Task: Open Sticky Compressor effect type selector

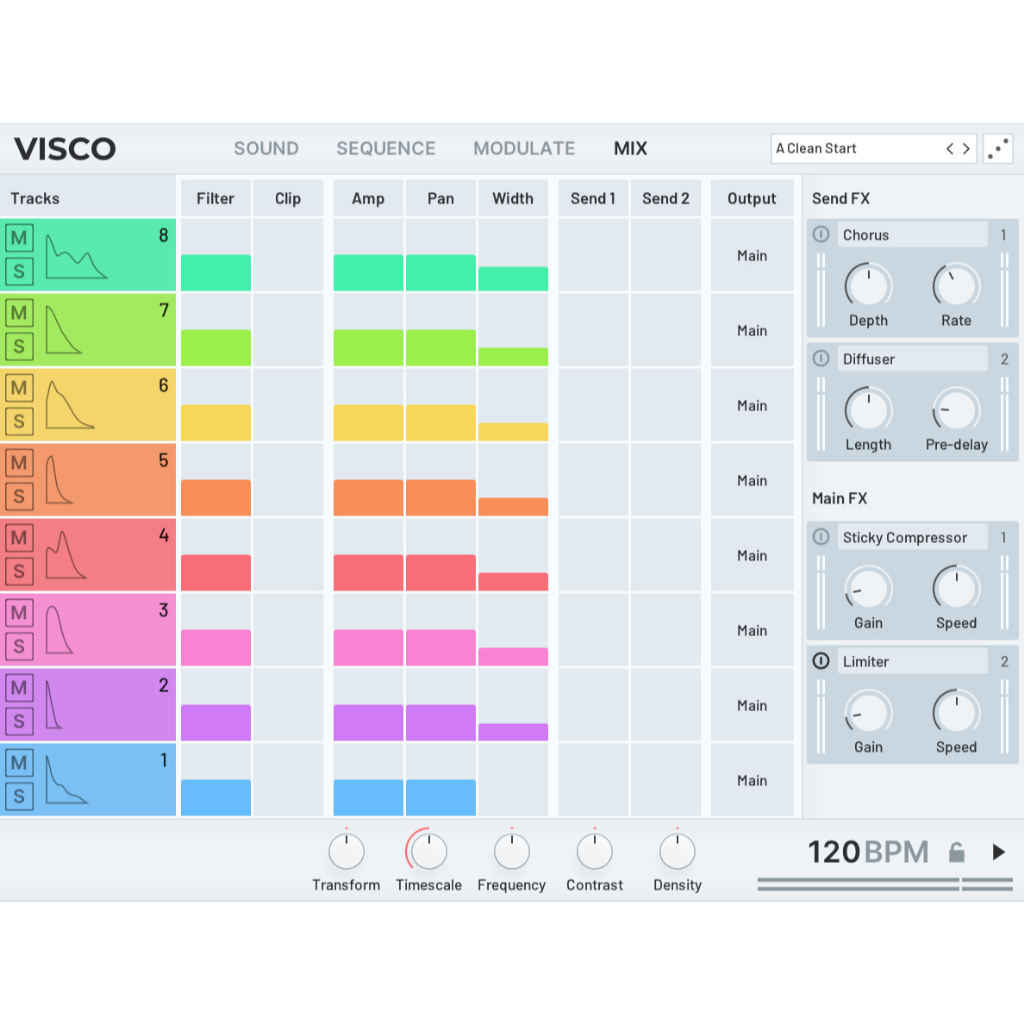Action: tap(912, 537)
